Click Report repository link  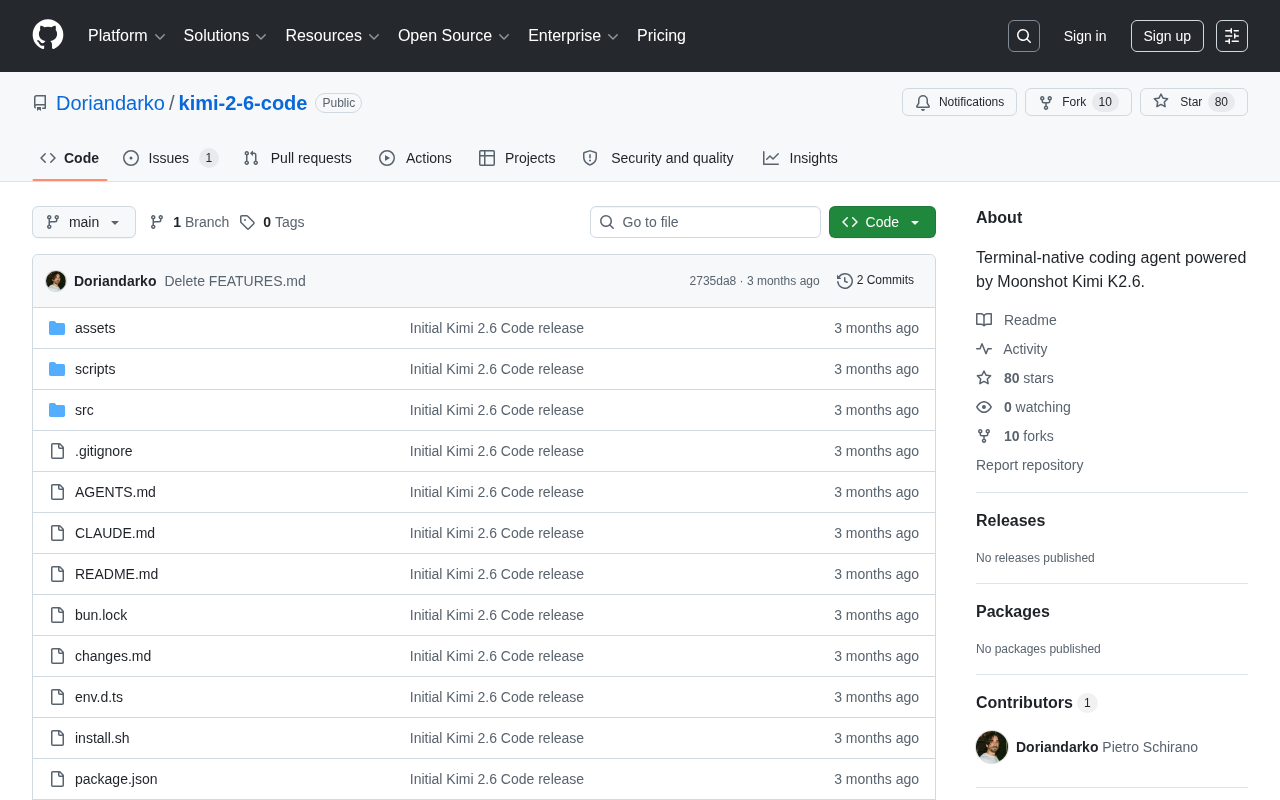[x=1029, y=465]
